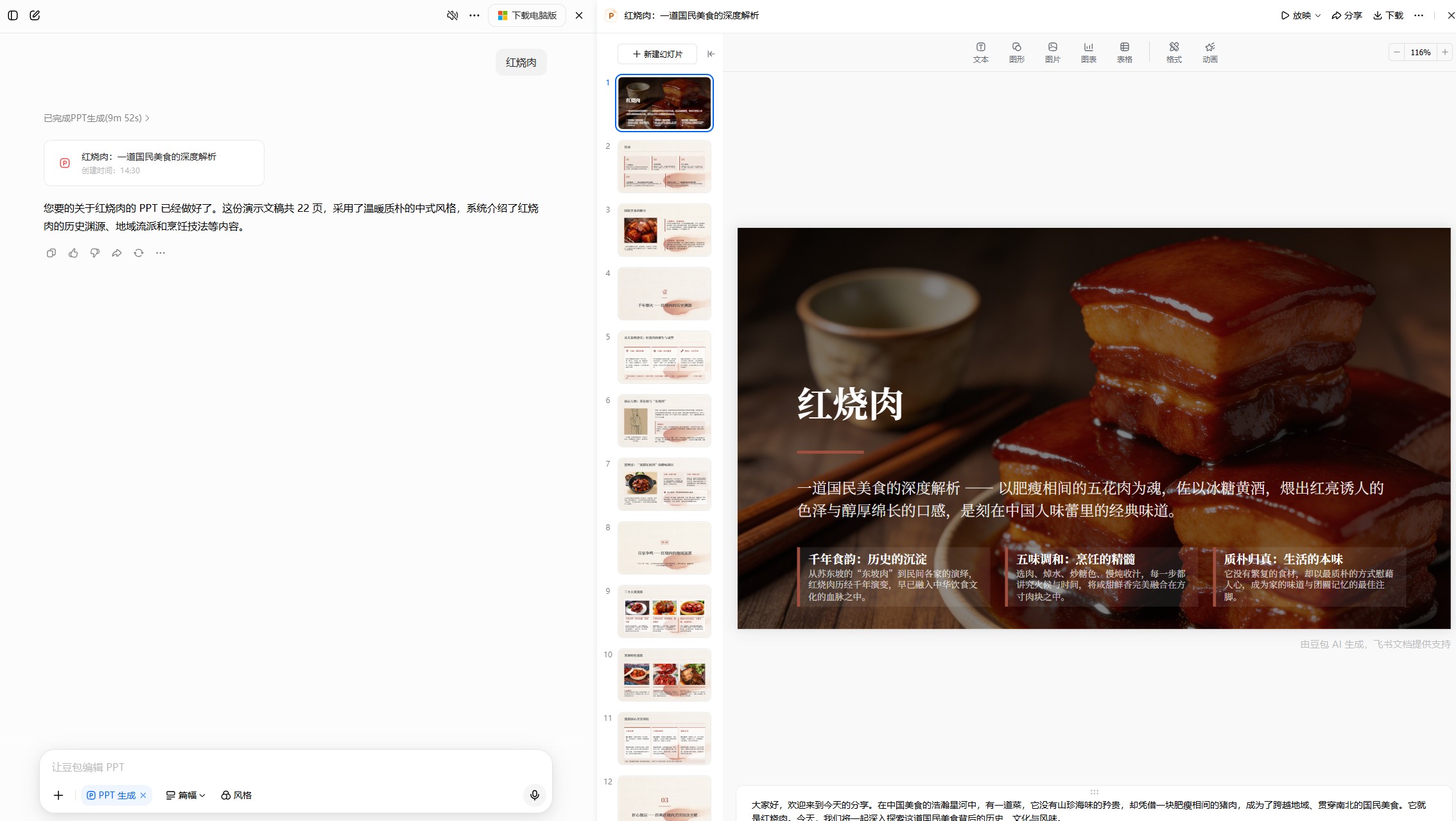Select slide 12 thumbnail
This screenshot has width=1456, height=821.
(x=664, y=798)
